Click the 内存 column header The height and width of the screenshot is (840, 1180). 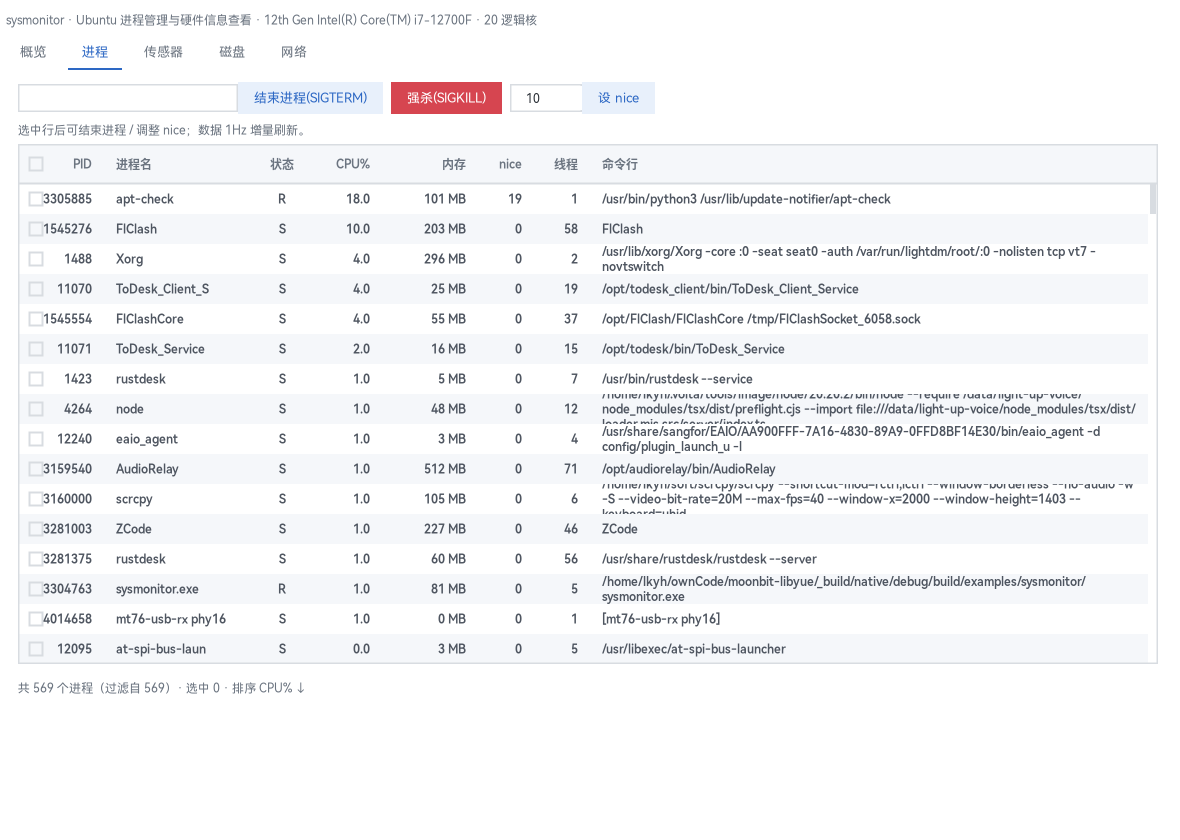[454, 164]
